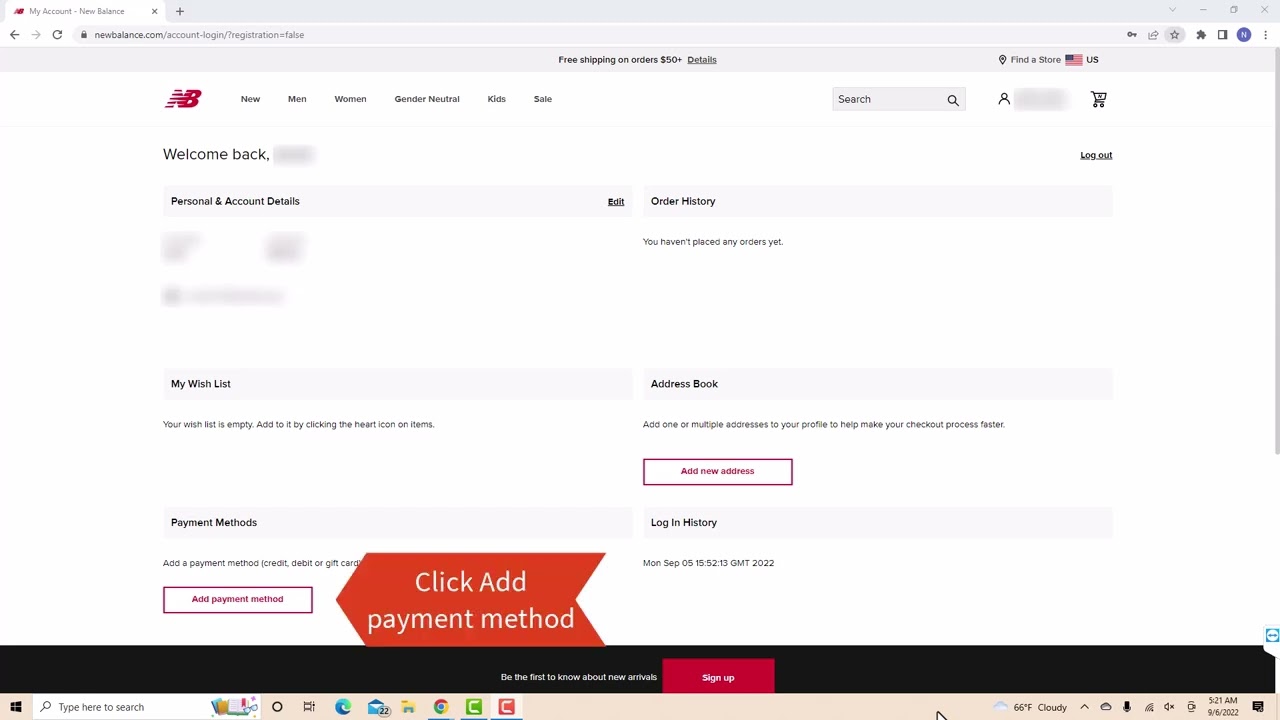The image size is (1280, 720).
Task: Open File Explorer in taskbar
Action: [408, 707]
